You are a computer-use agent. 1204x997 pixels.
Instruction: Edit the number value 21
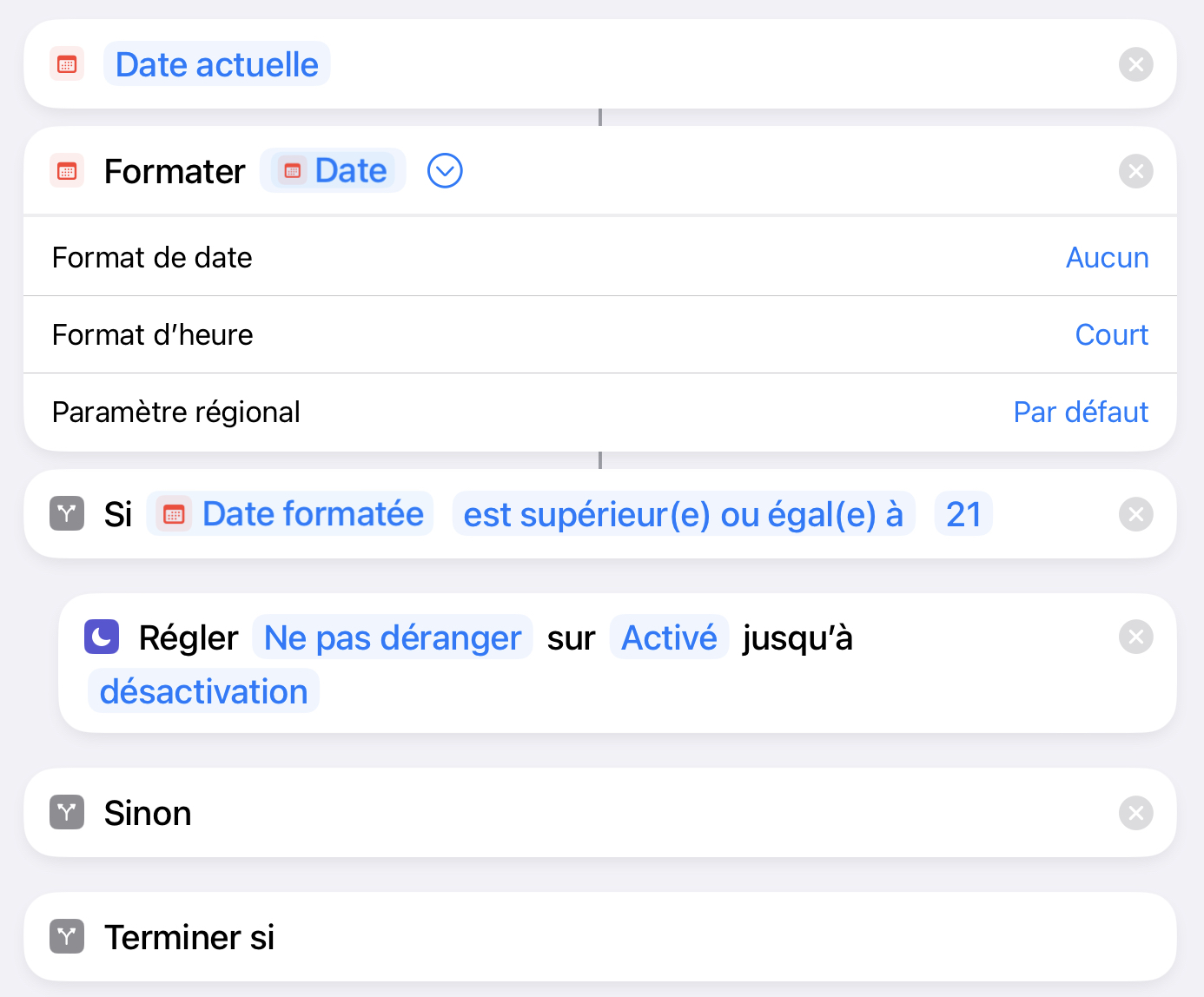(963, 515)
